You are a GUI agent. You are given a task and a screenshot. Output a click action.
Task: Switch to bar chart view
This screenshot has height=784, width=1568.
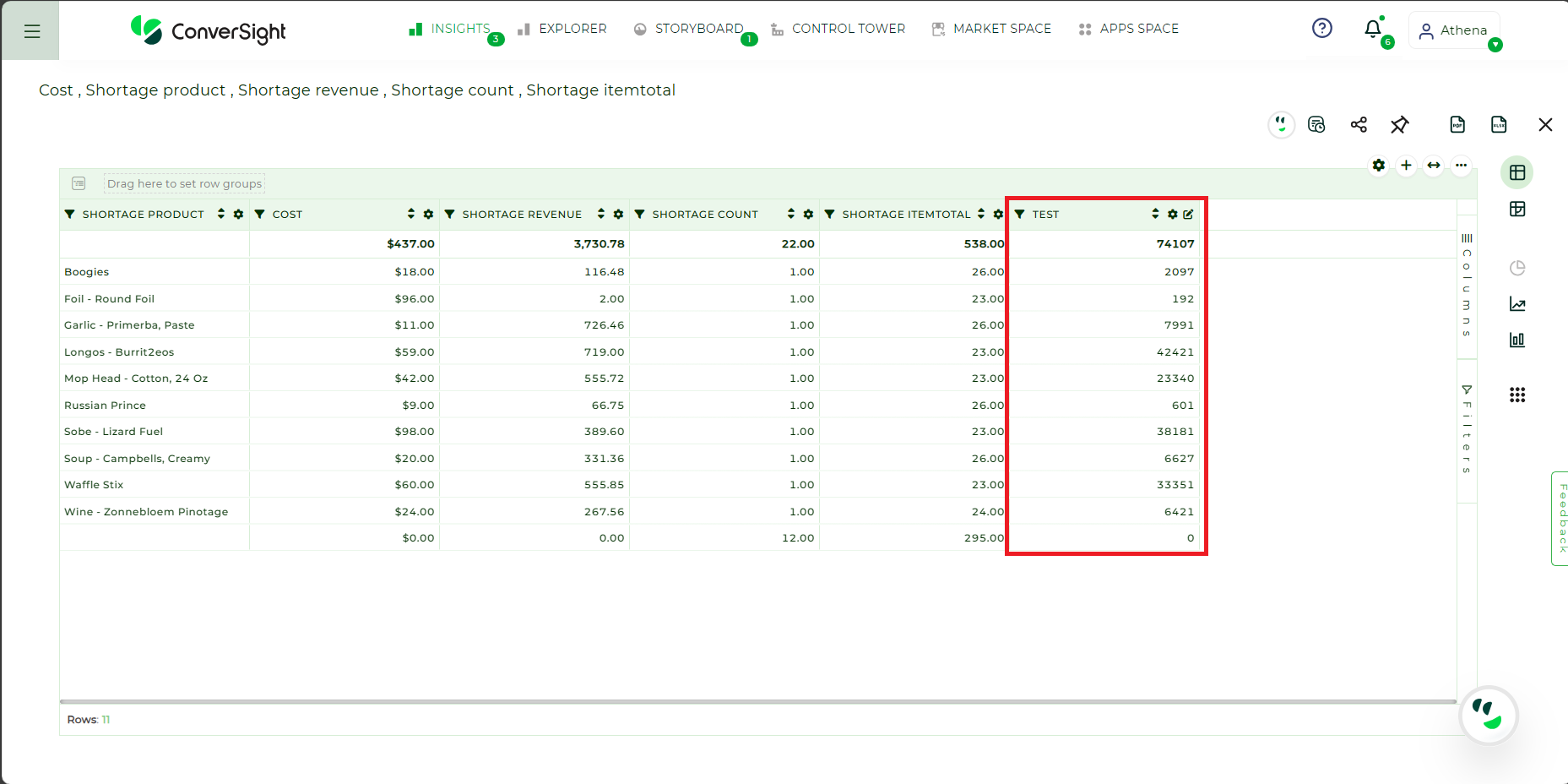coord(1517,340)
